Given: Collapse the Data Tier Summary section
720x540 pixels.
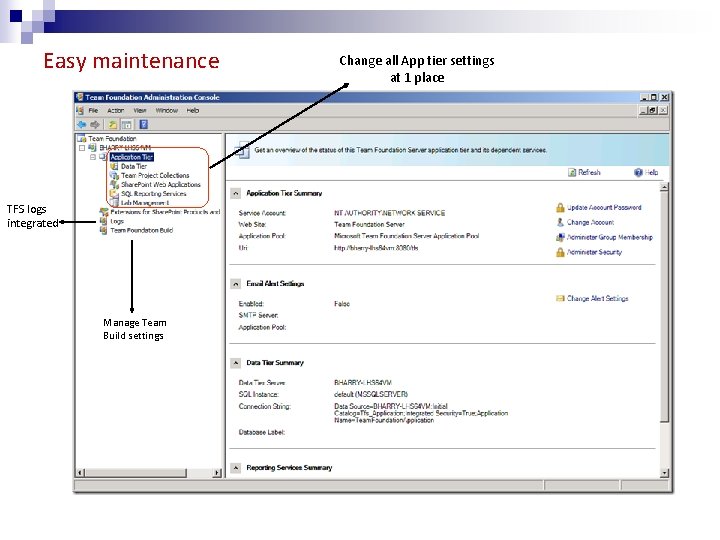Looking at the screenshot, I should tap(236, 363).
